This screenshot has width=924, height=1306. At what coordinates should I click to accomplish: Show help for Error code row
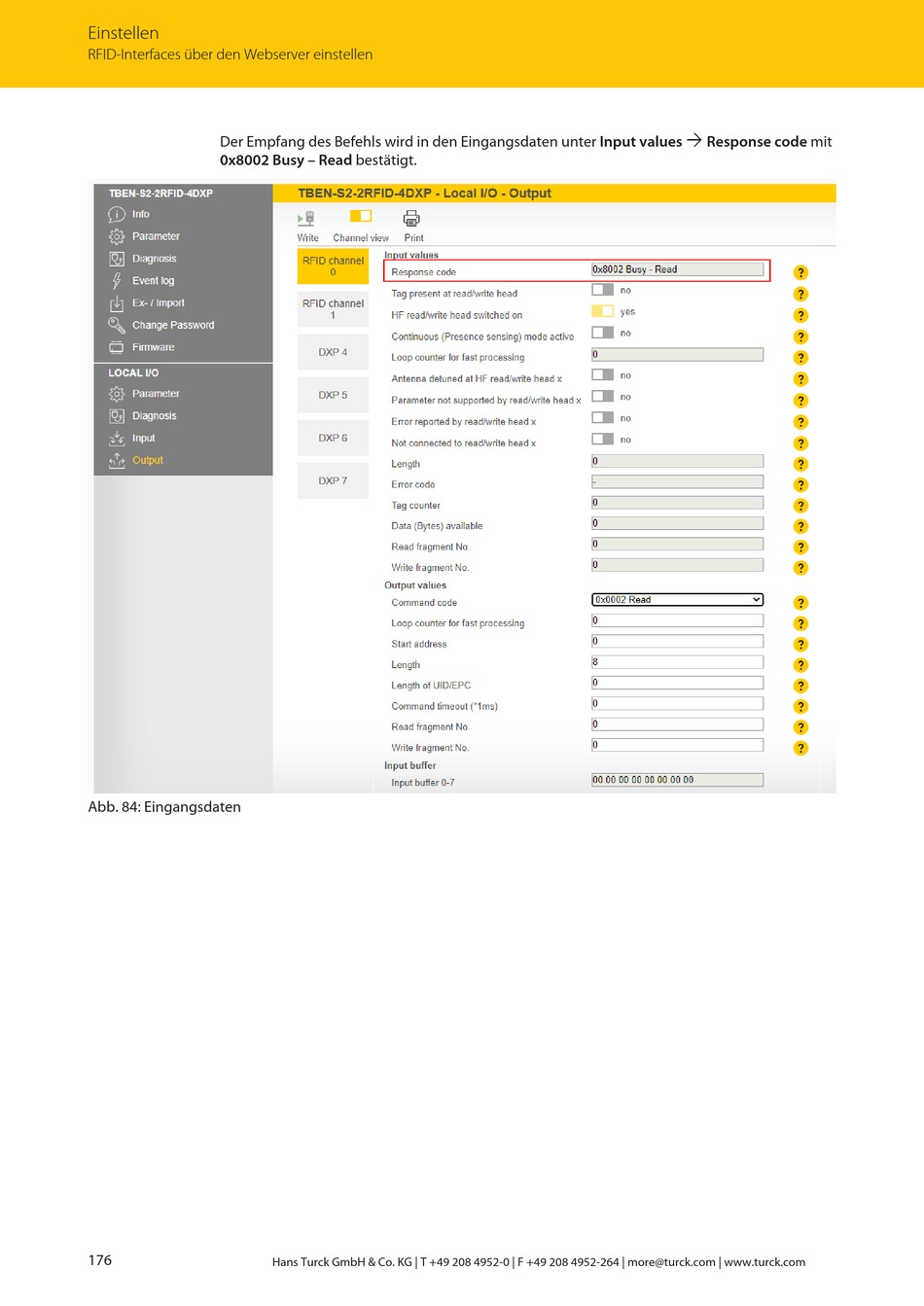pos(800,485)
